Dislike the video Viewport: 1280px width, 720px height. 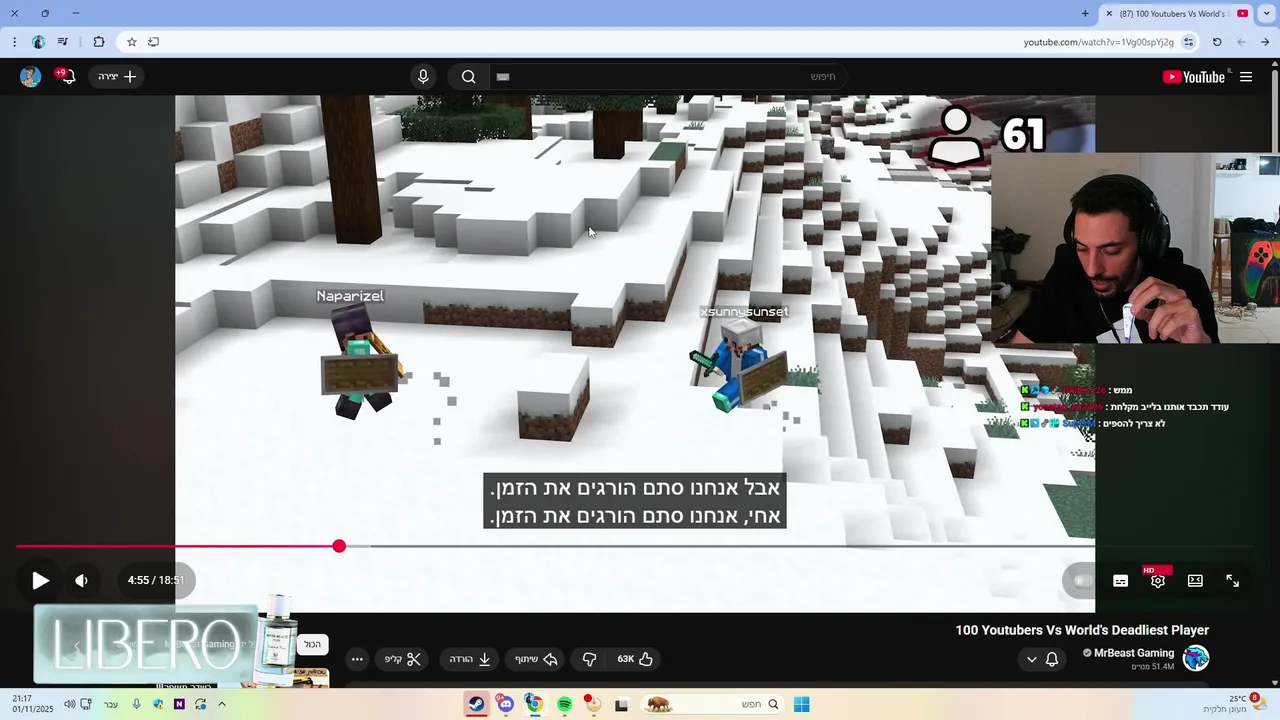pyautogui.click(x=589, y=659)
